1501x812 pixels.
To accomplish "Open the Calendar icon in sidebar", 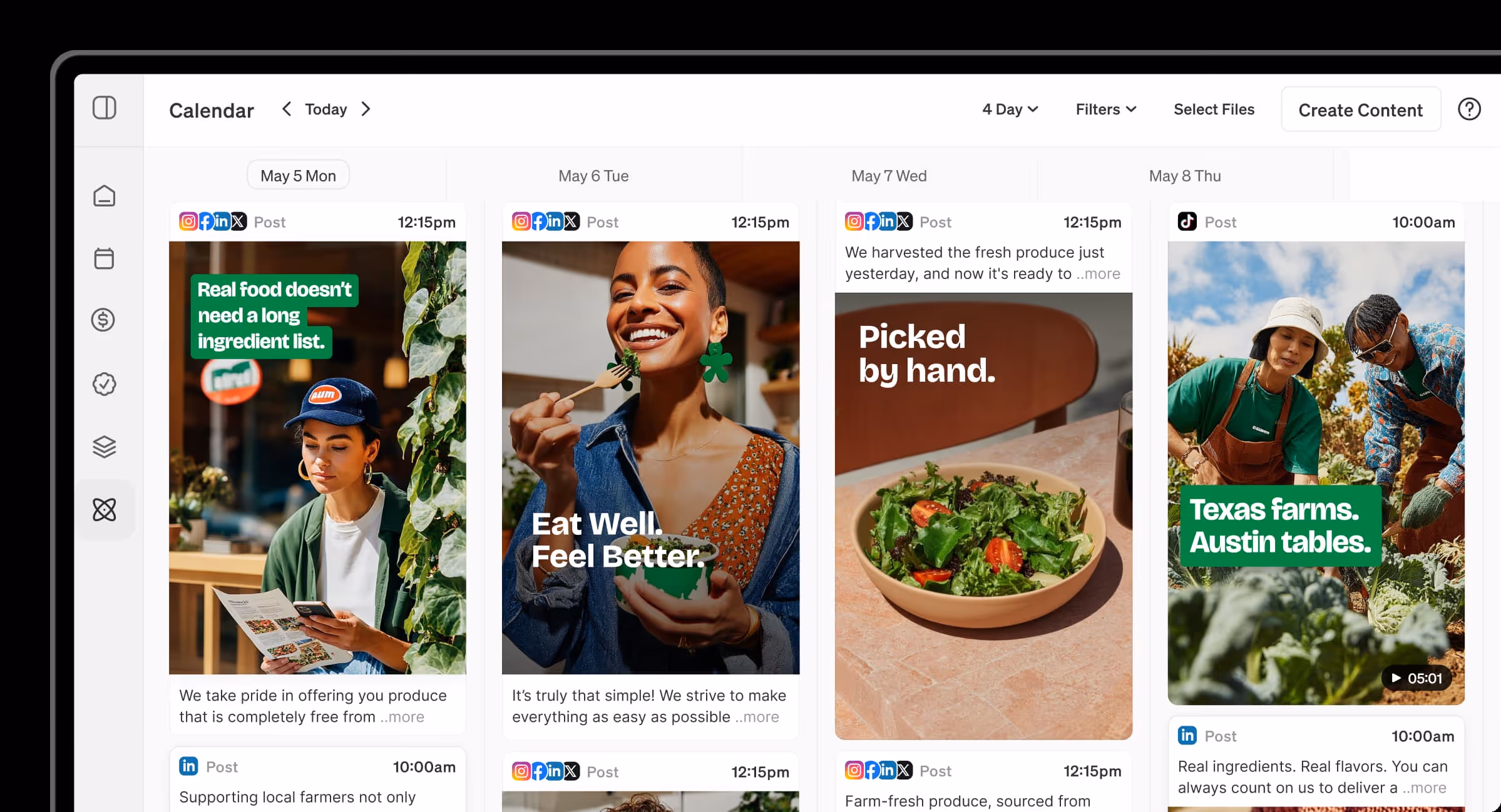I will [x=104, y=258].
